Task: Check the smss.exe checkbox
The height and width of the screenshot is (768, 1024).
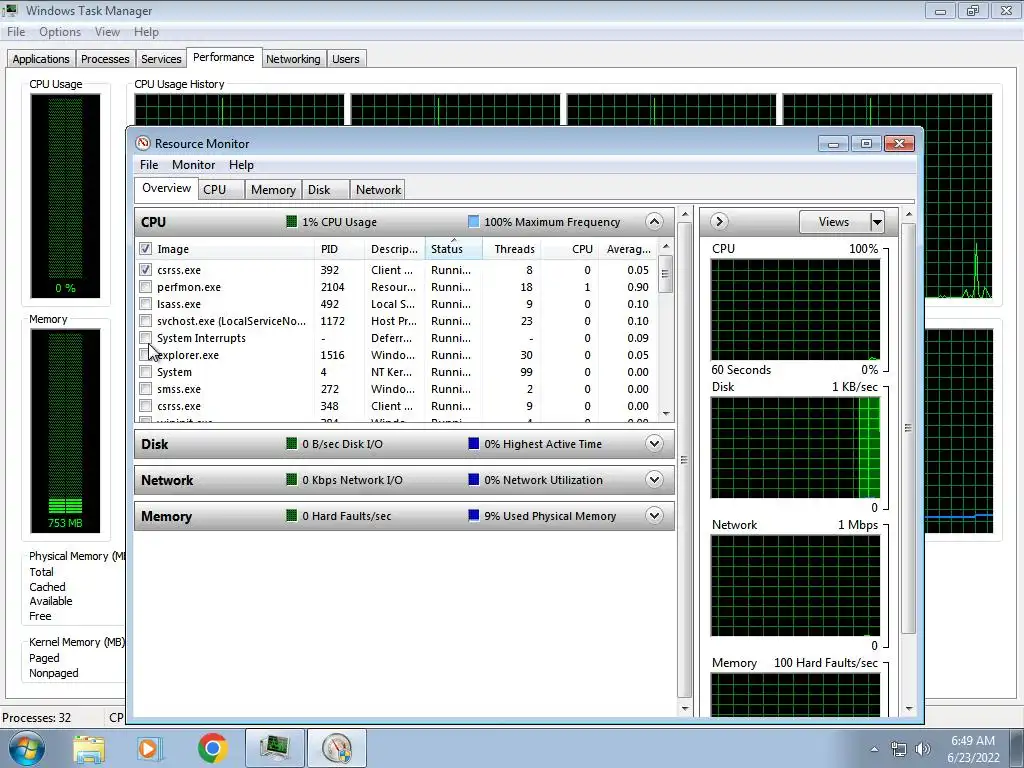Action: (145, 389)
